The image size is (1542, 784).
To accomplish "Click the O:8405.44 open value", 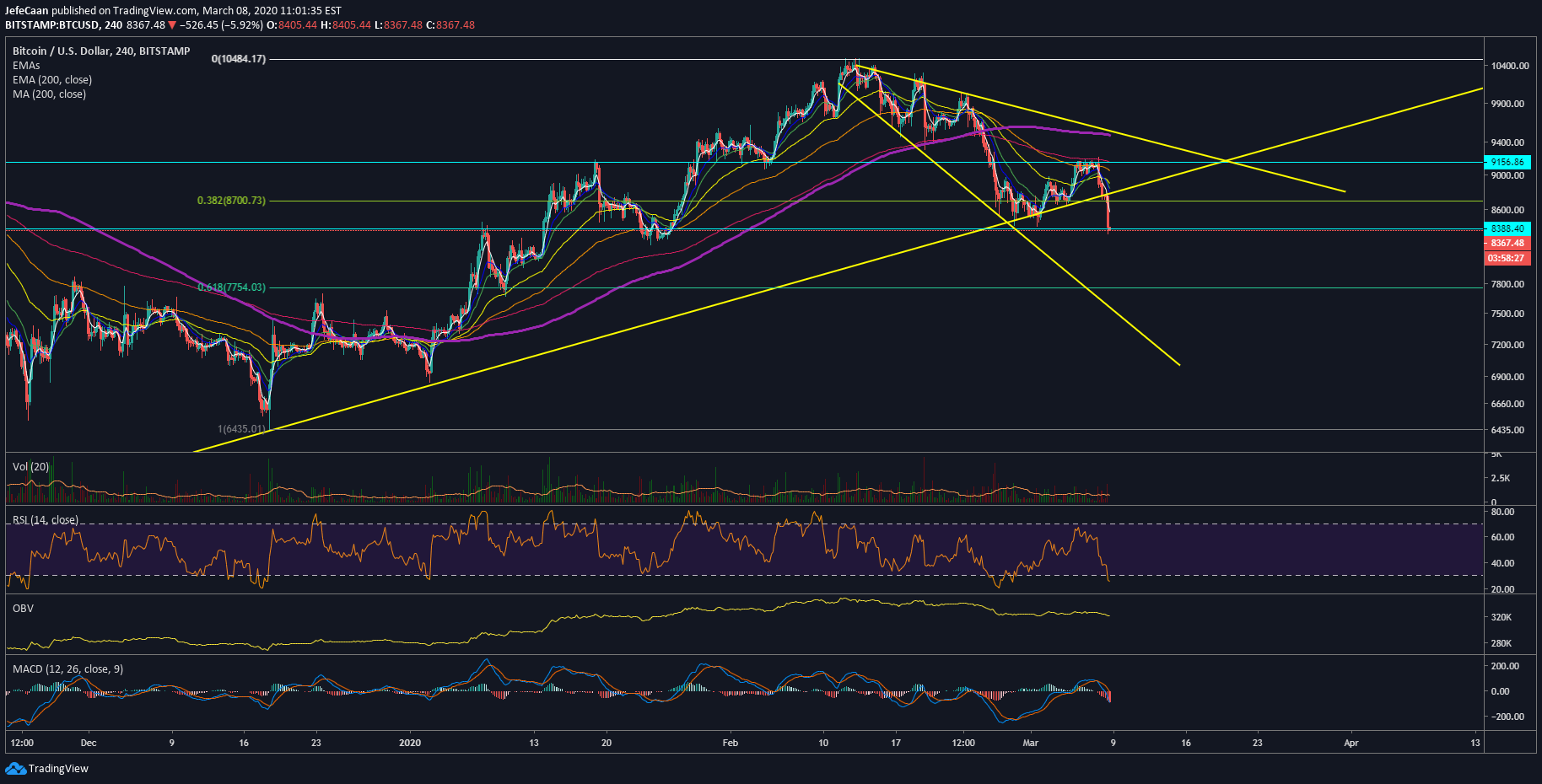I will pyautogui.click(x=292, y=25).
